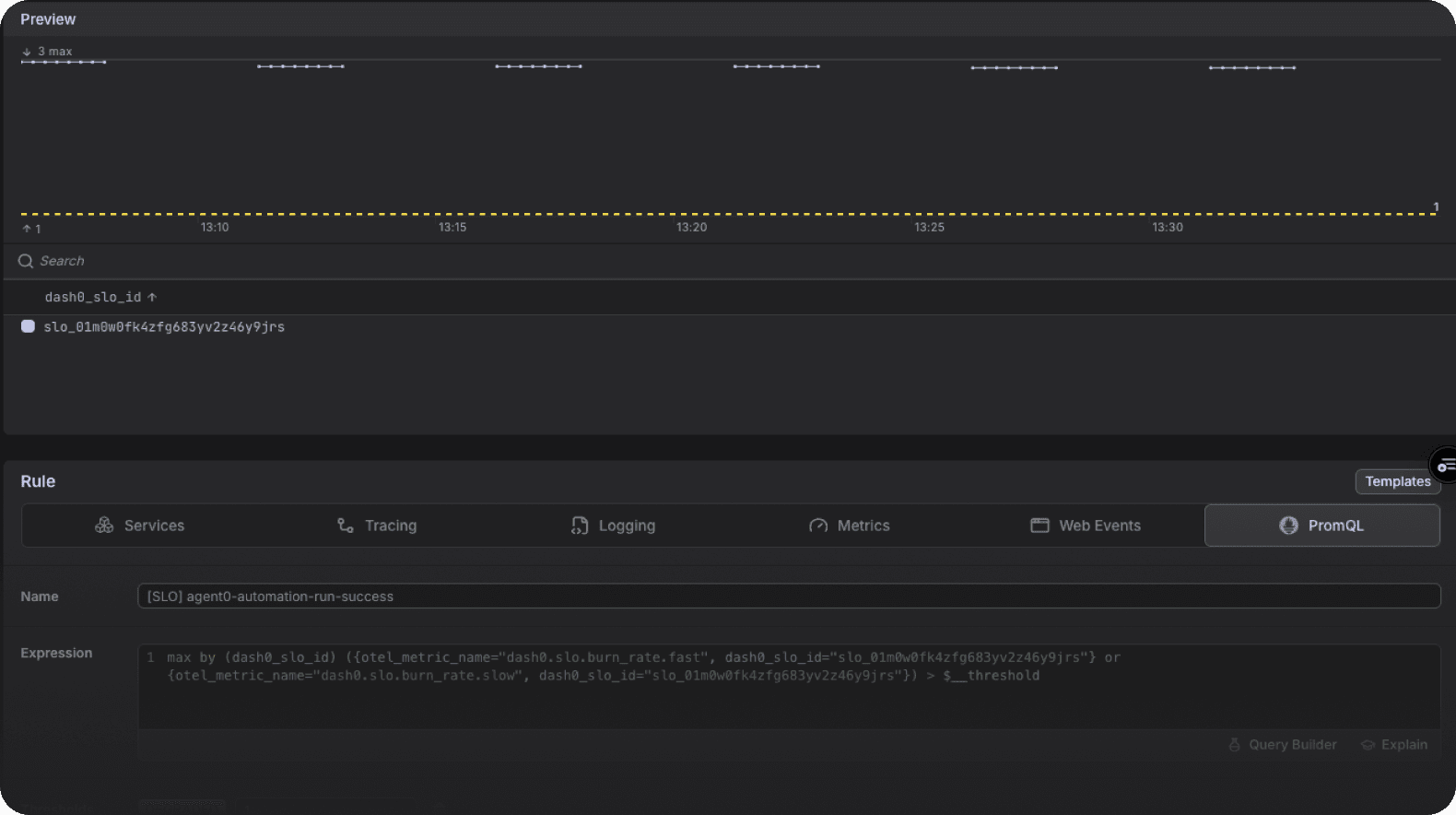The image size is (1456, 815).
Task: Focus the Search field below the chart
Action: 728,261
